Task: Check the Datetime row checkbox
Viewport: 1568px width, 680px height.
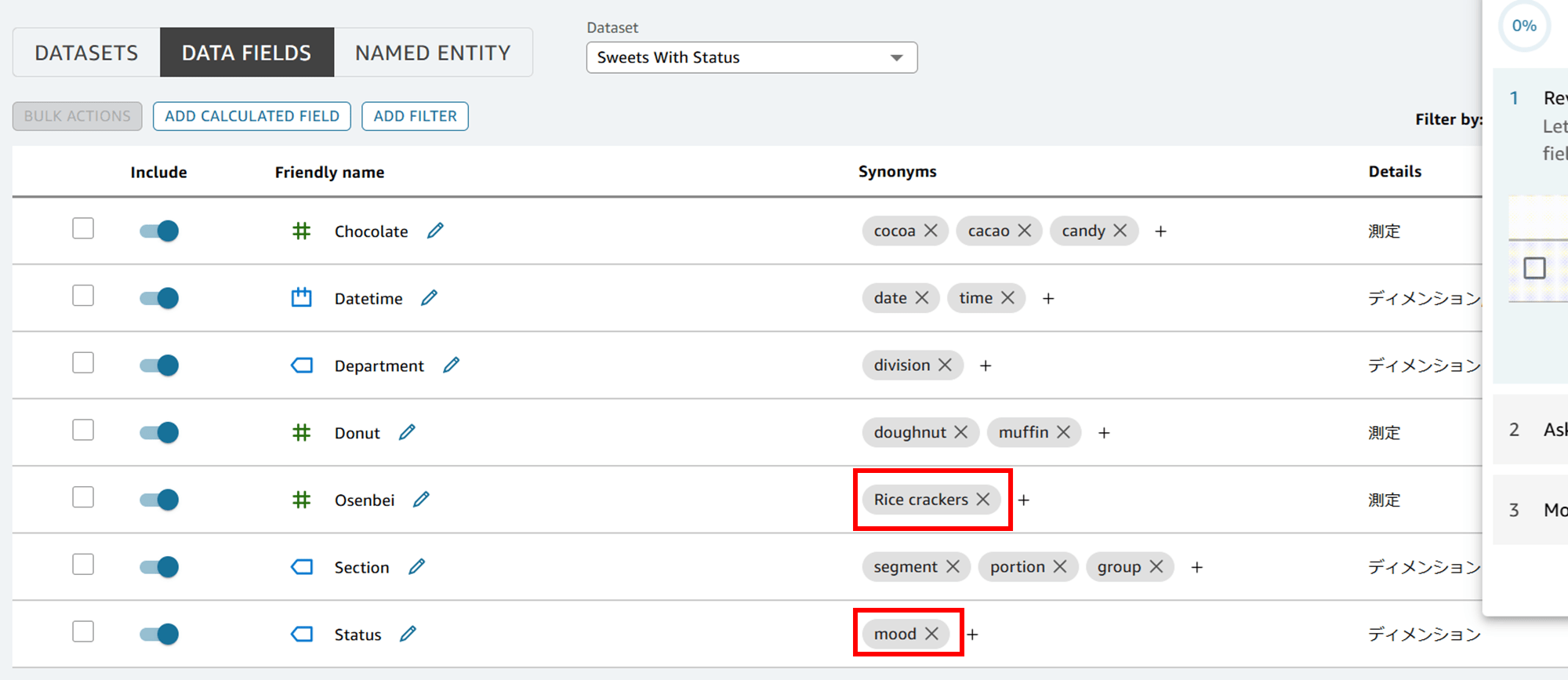Action: (83, 296)
